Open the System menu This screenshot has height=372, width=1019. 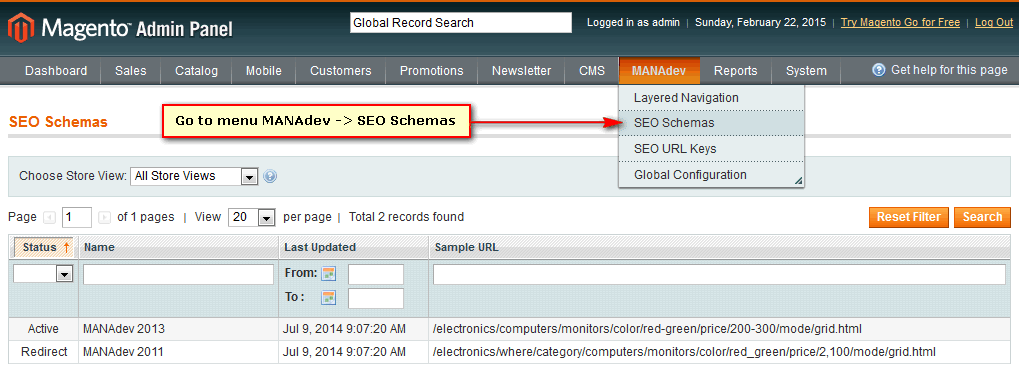coord(806,71)
